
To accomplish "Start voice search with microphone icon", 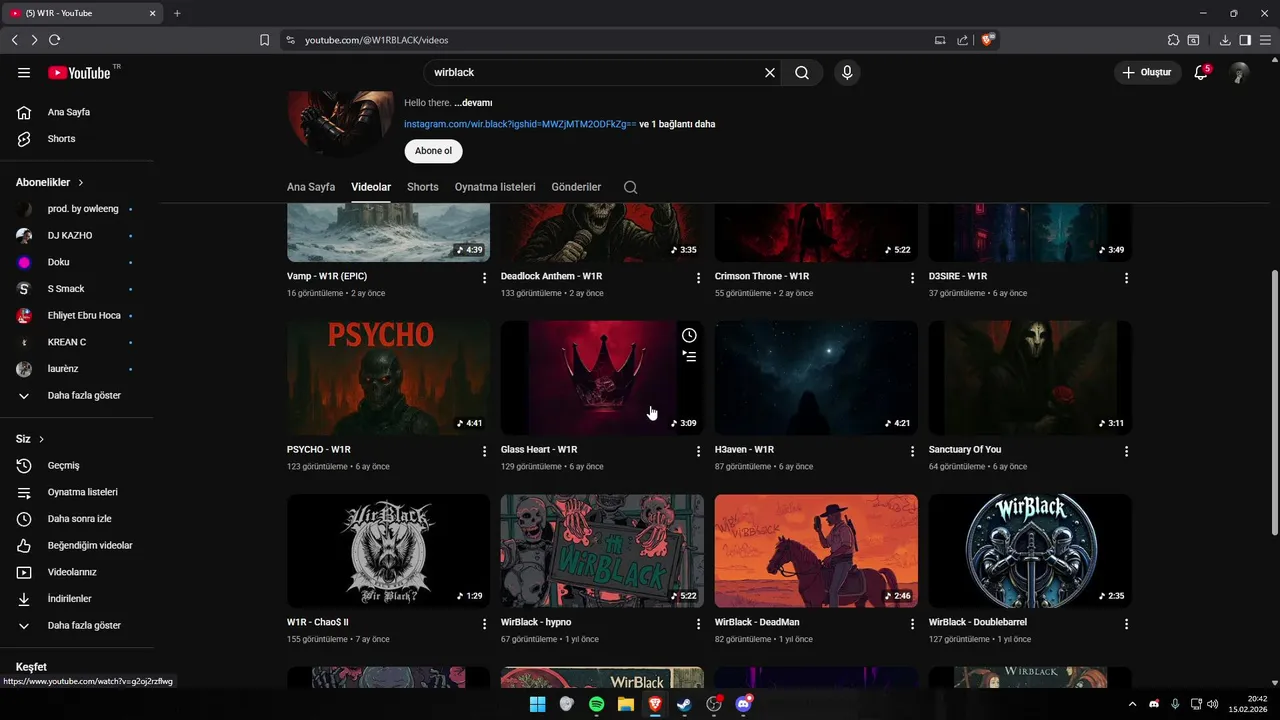I will [847, 73].
